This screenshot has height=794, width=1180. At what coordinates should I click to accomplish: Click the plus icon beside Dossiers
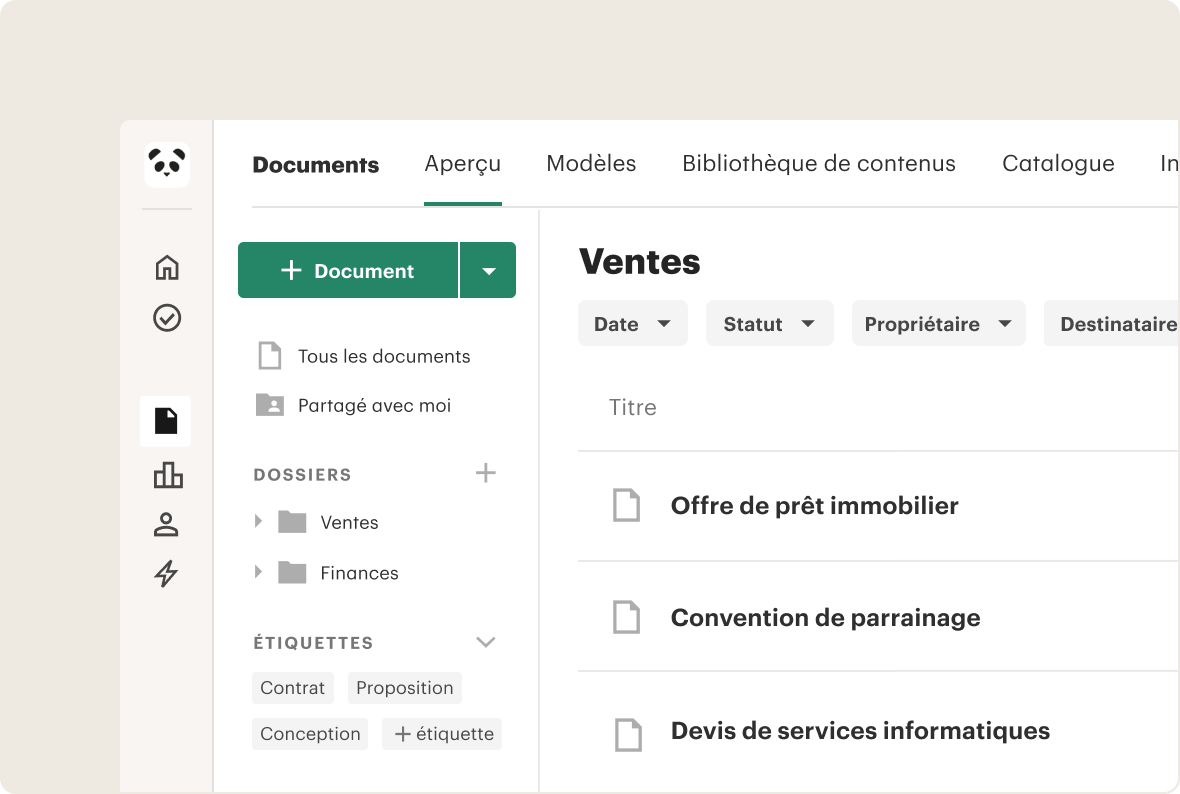click(x=485, y=473)
